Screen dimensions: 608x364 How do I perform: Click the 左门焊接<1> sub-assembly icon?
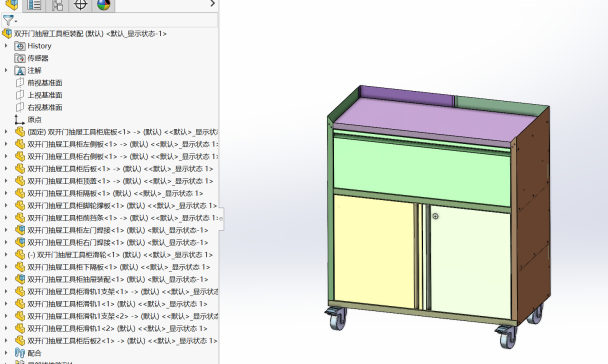(20, 230)
